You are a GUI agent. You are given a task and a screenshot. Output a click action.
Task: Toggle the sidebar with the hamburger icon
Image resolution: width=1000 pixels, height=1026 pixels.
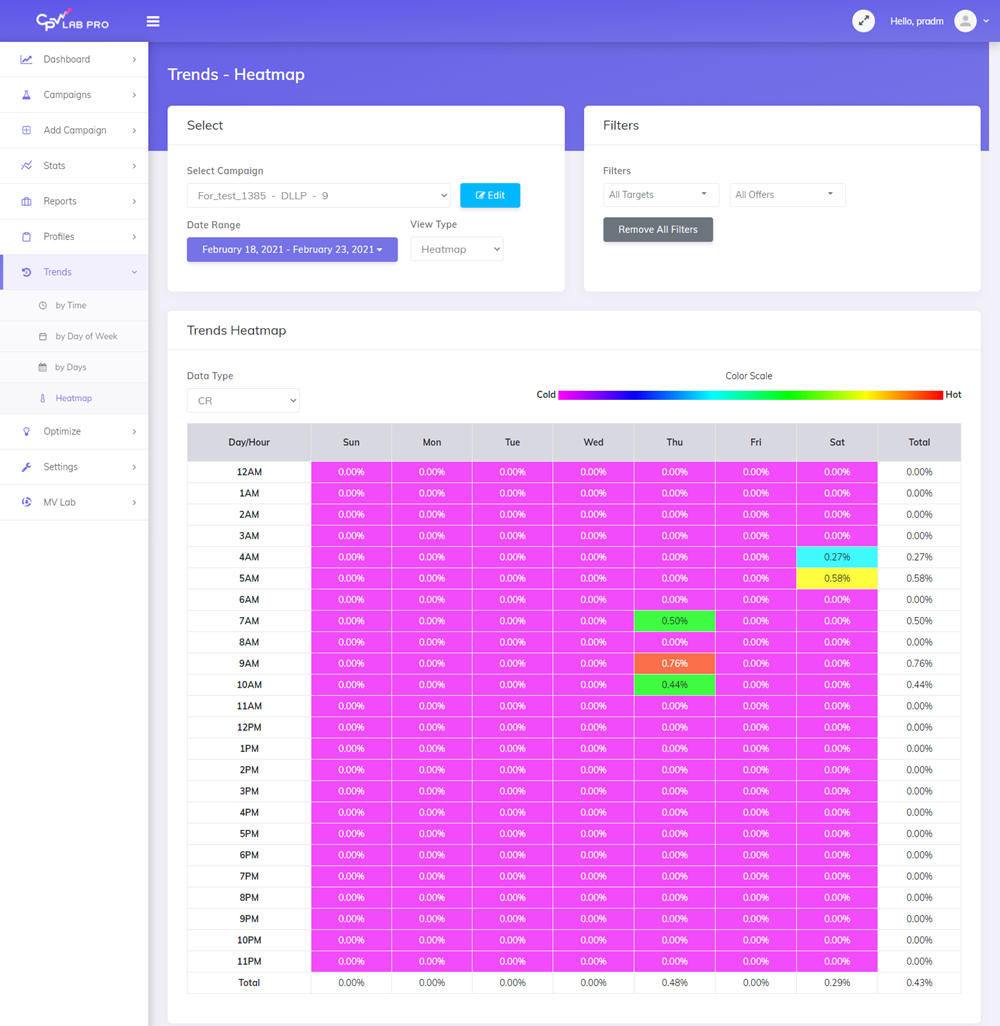(x=153, y=20)
